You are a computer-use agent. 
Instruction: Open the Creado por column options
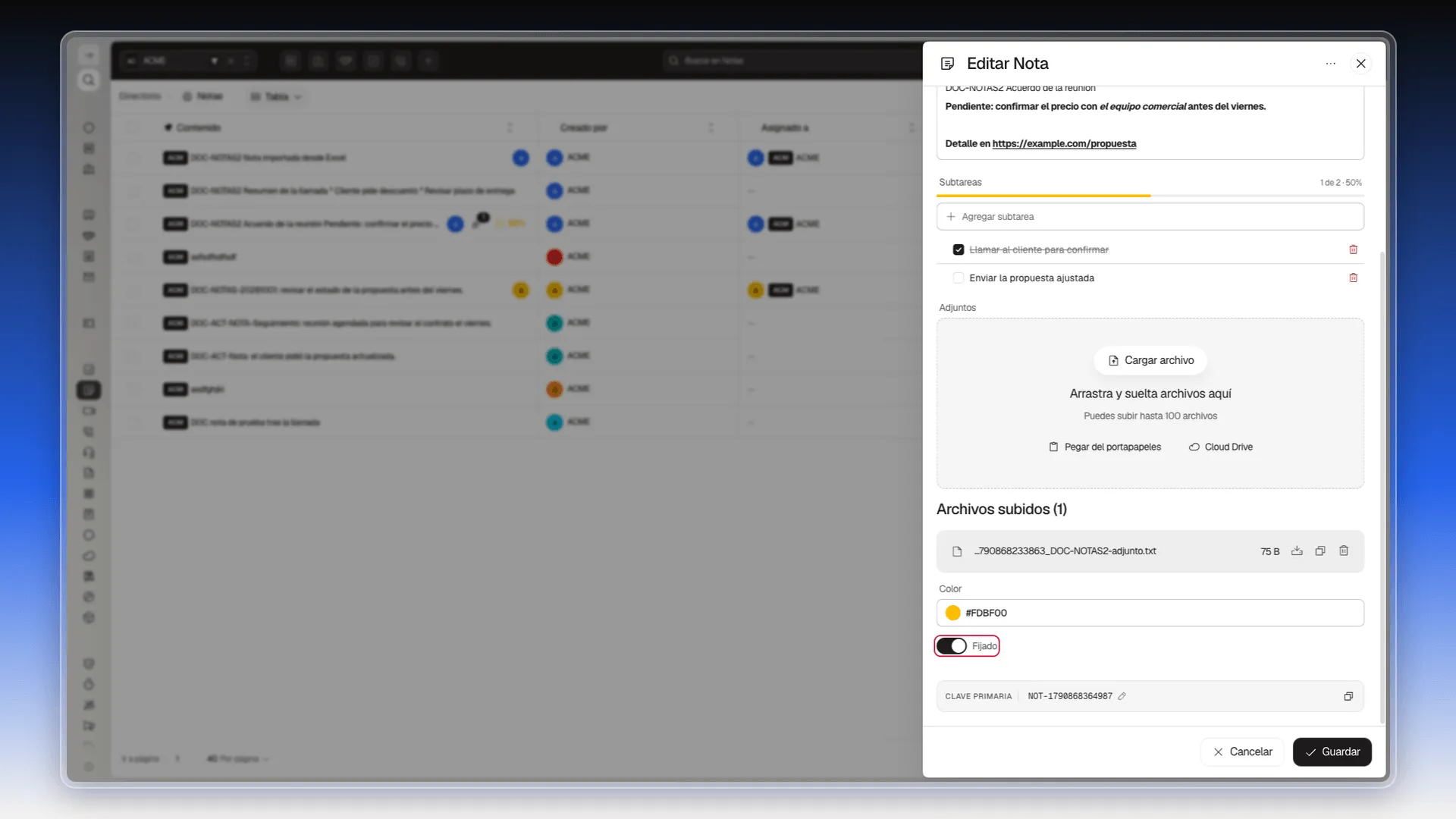tap(711, 128)
